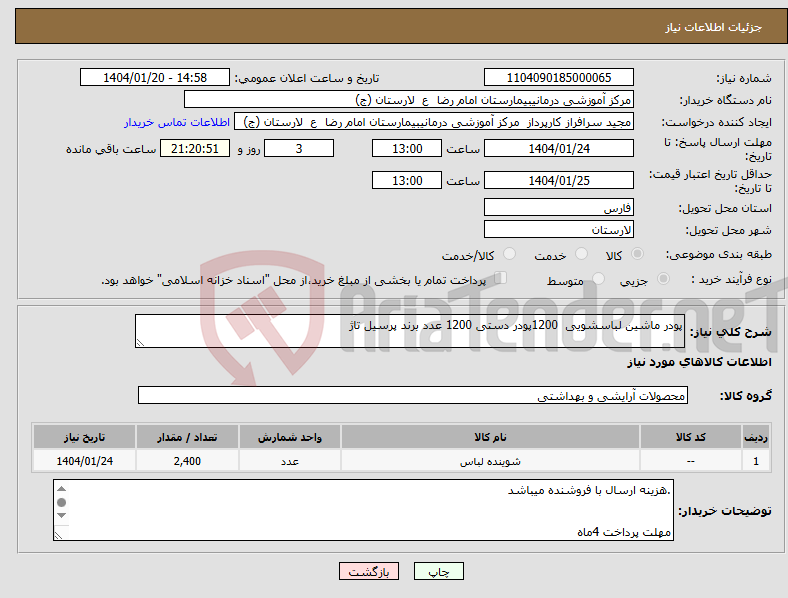Click the هزینه ارسال با فروشنده میباشد note
The image size is (788, 598).
(x=589, y=490)
